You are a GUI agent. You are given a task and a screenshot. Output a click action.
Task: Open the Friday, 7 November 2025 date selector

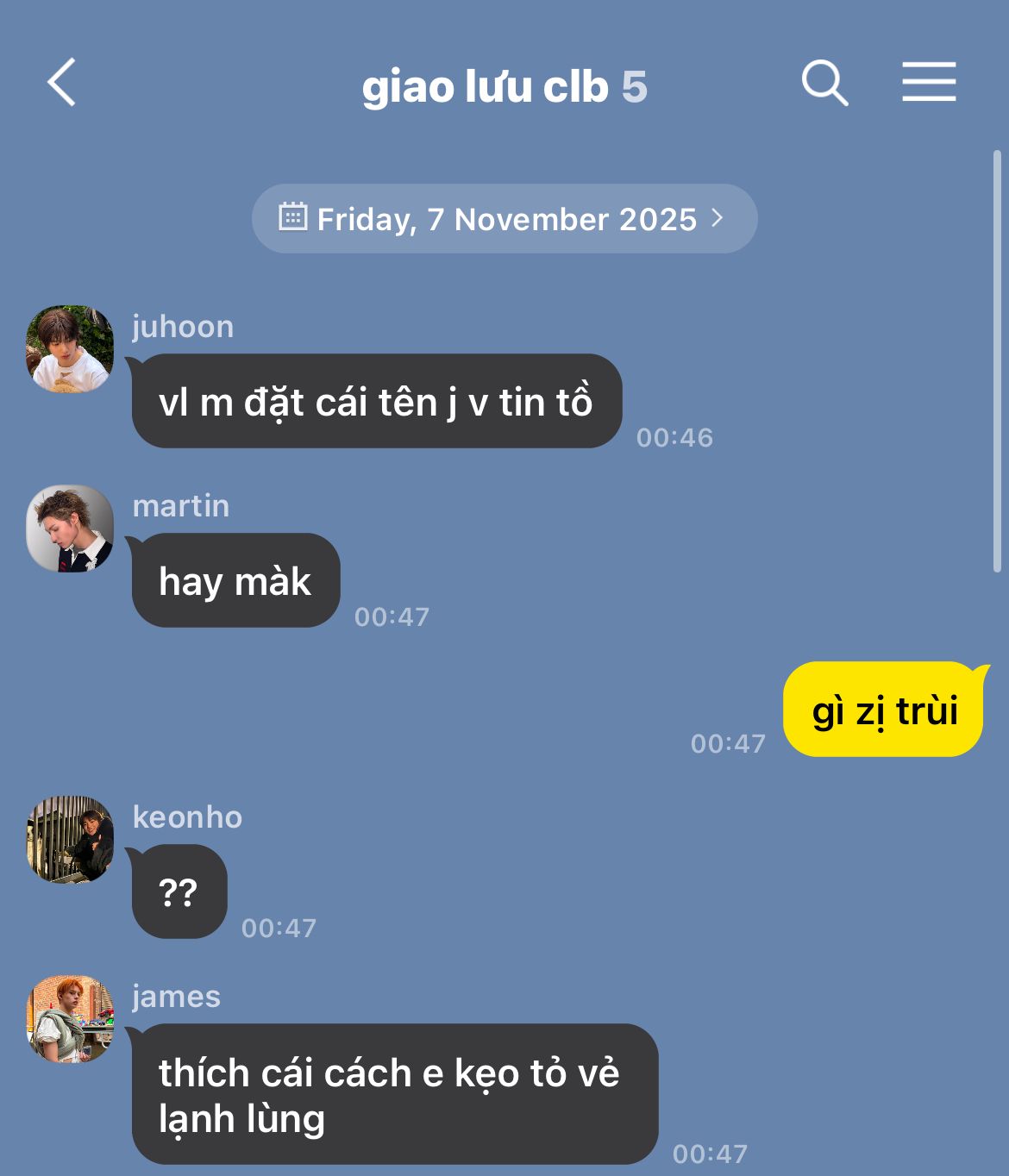click(x=504, y=218)
